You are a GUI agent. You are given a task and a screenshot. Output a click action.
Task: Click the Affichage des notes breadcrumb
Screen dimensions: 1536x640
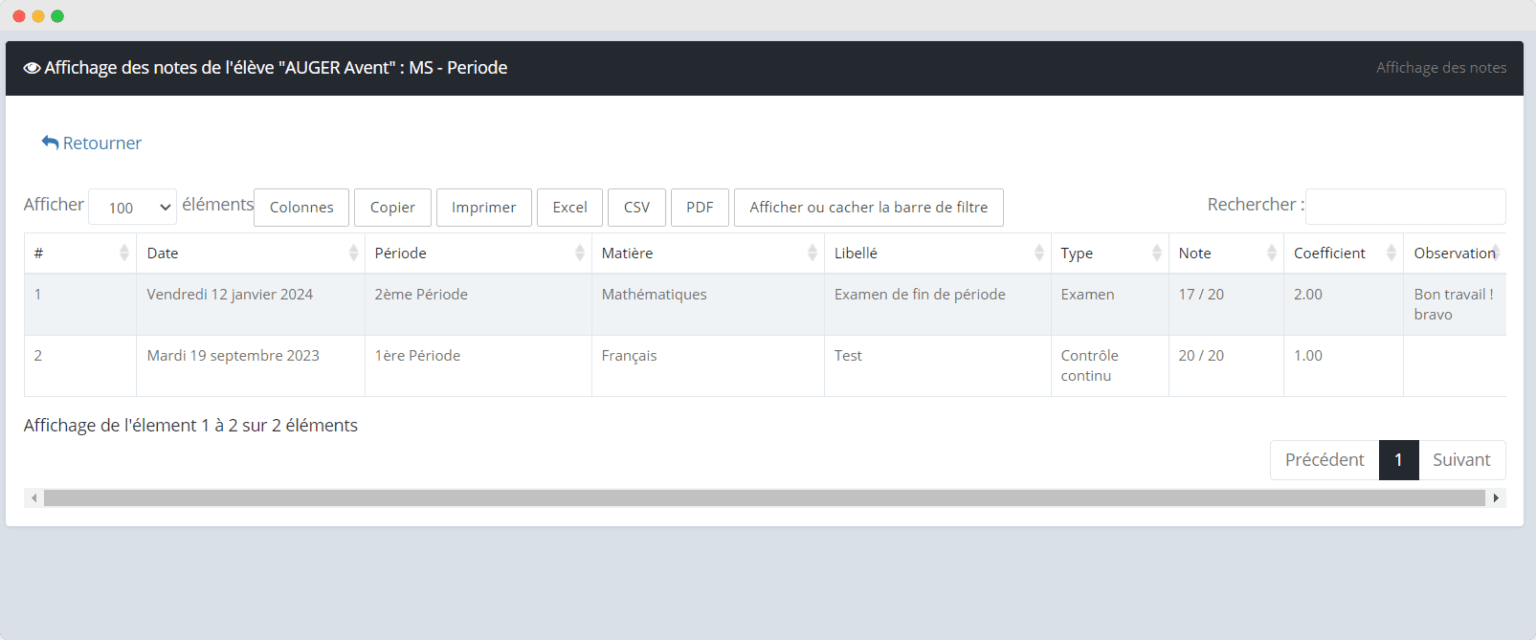click(1441, 68)
